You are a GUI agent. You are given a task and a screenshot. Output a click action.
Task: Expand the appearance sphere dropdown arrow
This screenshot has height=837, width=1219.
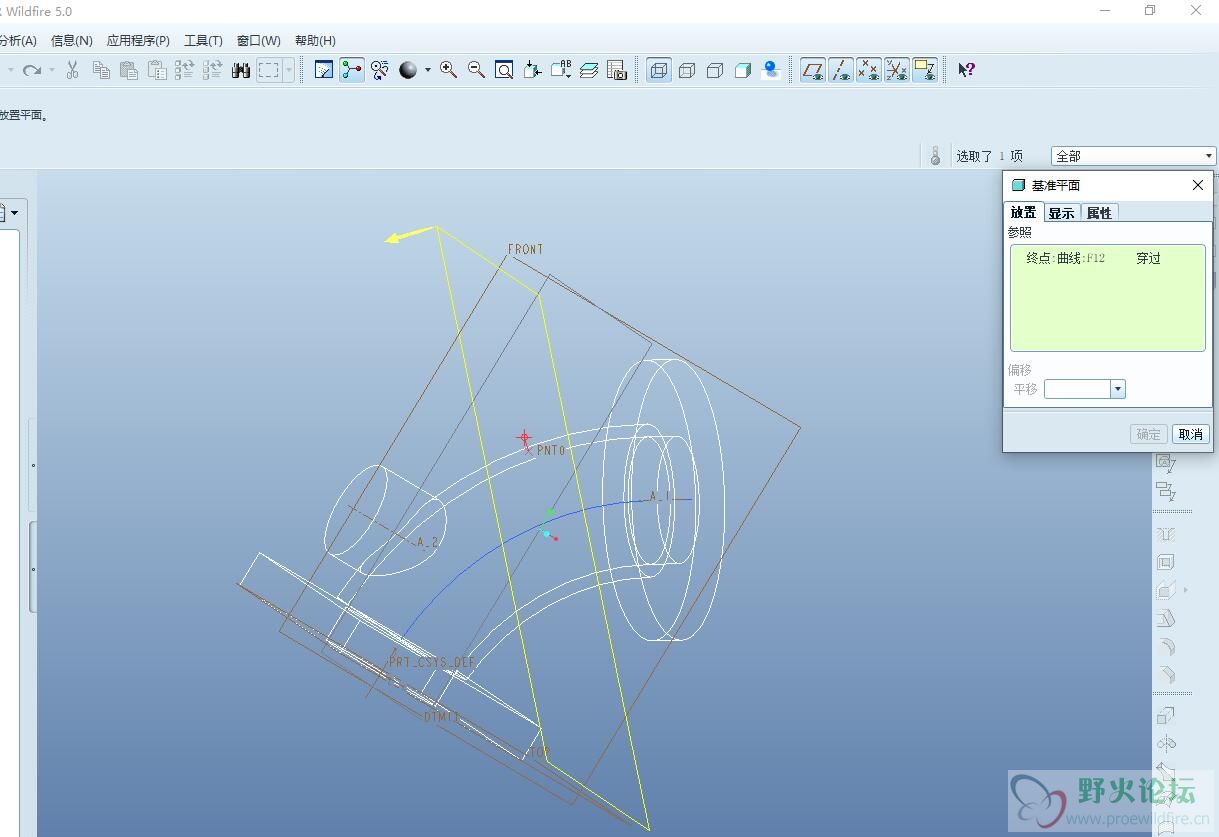tap(428, 70)
